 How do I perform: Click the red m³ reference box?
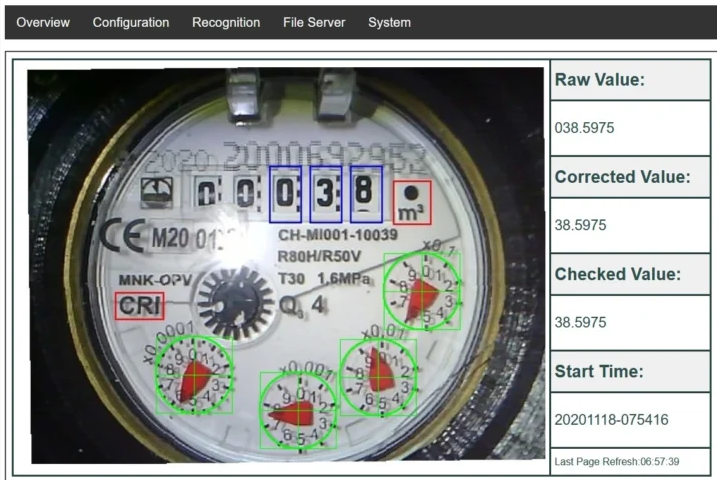point(411,203)
